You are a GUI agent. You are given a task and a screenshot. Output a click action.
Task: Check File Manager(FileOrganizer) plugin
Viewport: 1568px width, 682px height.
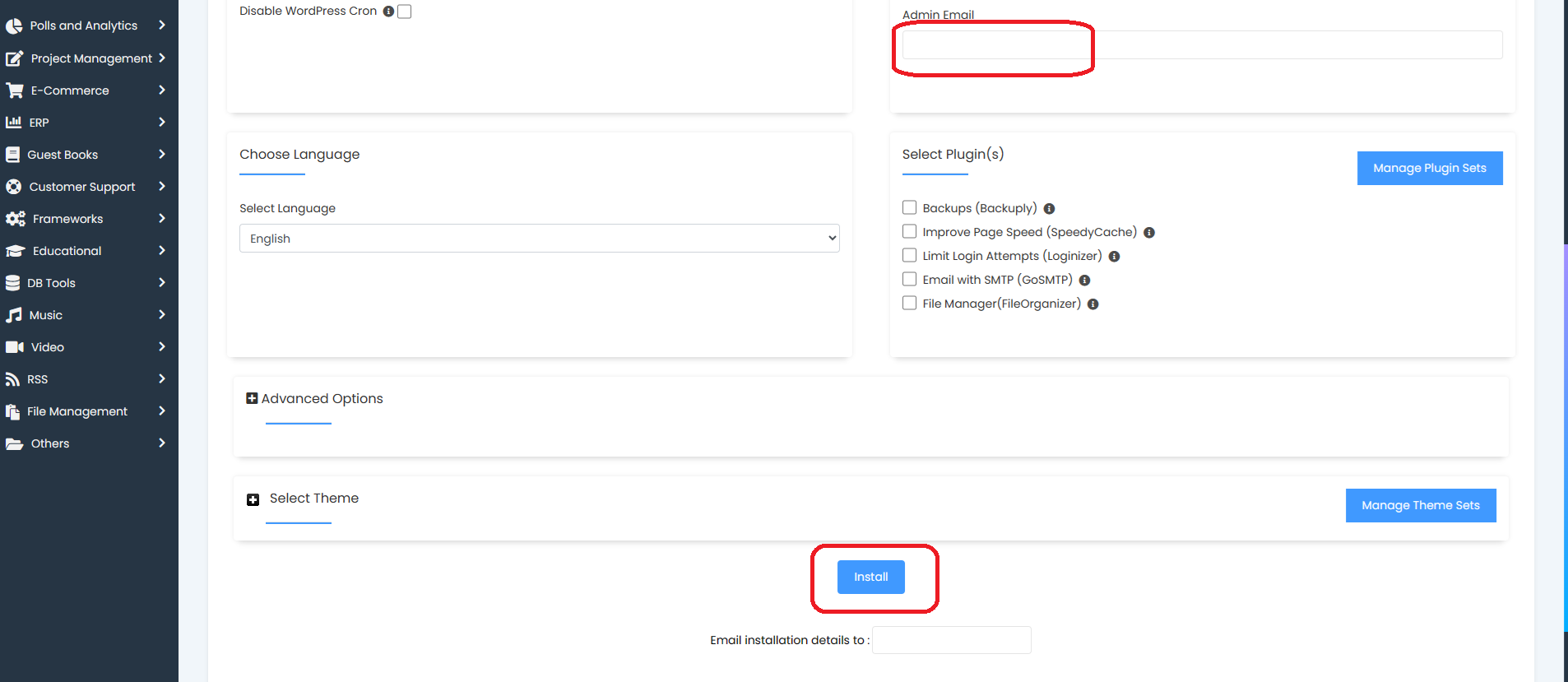click(909, 303)
